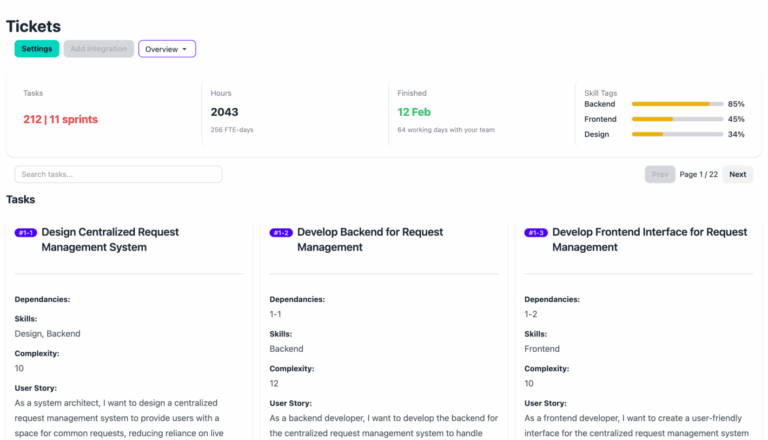The width and height of the screenshot is (768, 440).
Task: Click the Design skill progress bar
Action: [677, 134]
